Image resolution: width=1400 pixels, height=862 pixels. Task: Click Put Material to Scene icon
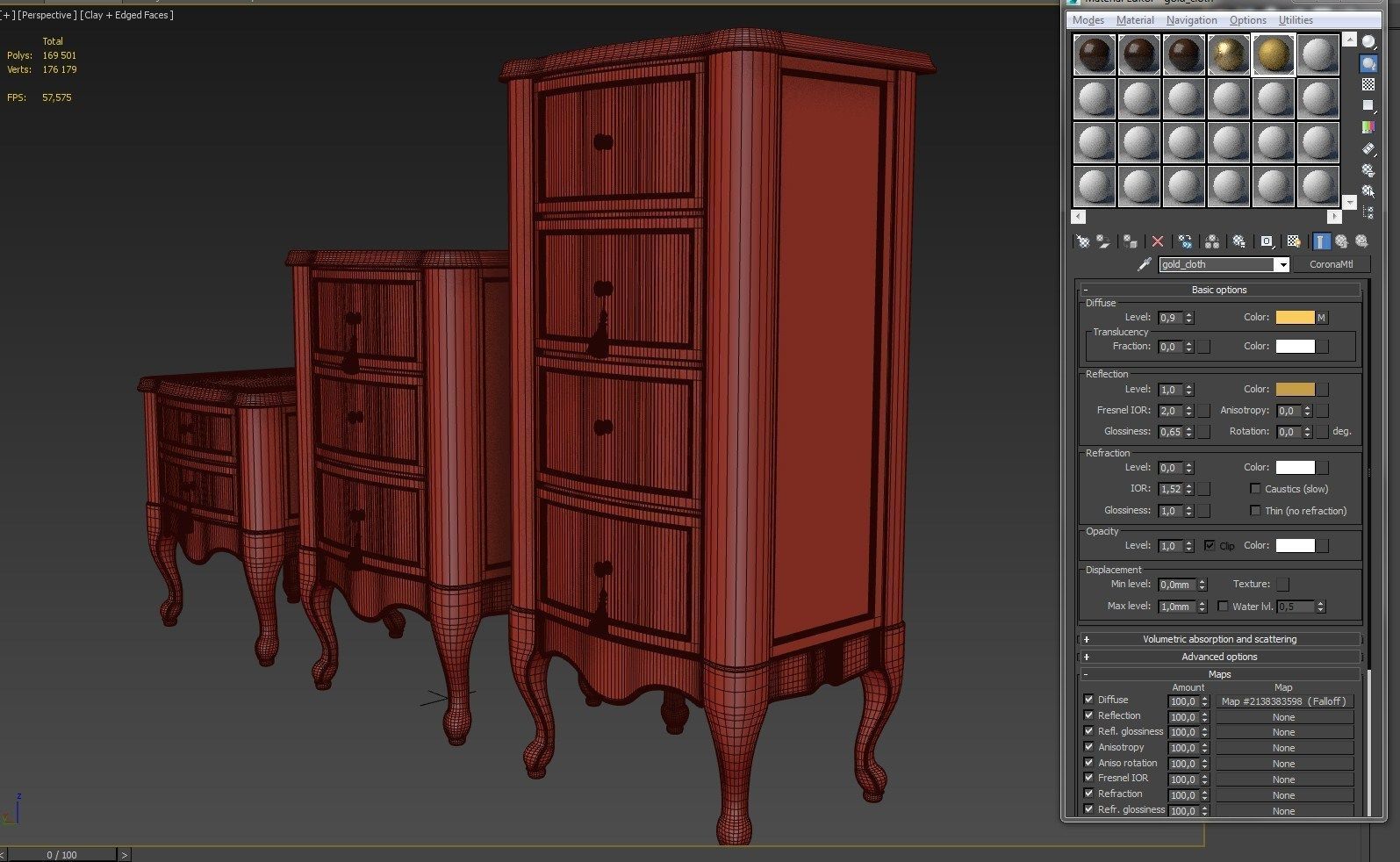(1103, 241)
